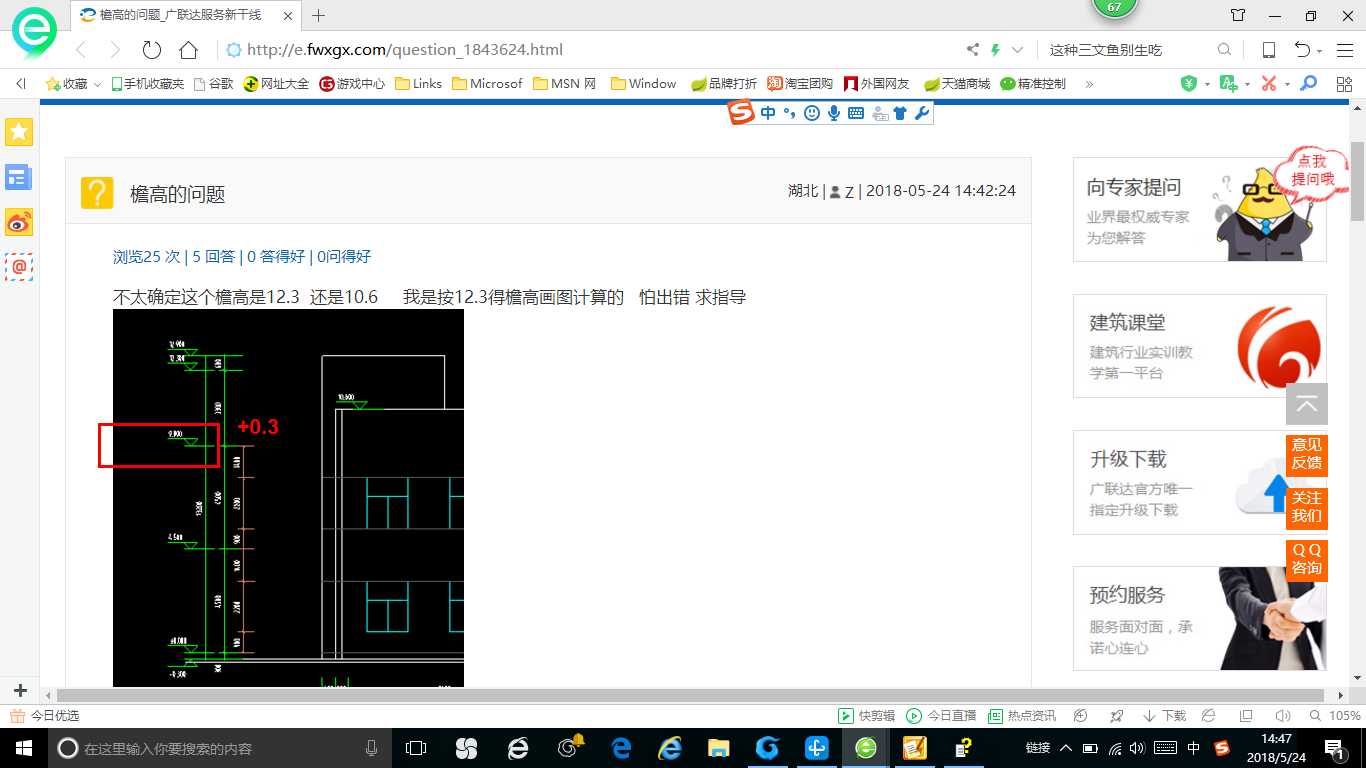Viewport: 1366px width, 768px height.
Task: Open the favorites star sidebar icon
Action: pyautogui.click(x=19, y=131)
